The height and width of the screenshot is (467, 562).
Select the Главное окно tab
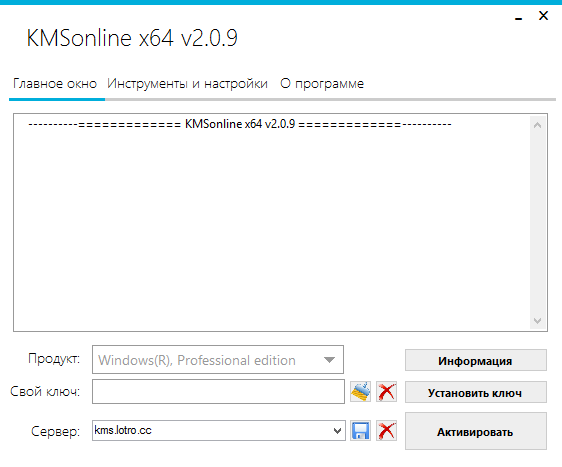pyautogui.click(x=55, y=84)
